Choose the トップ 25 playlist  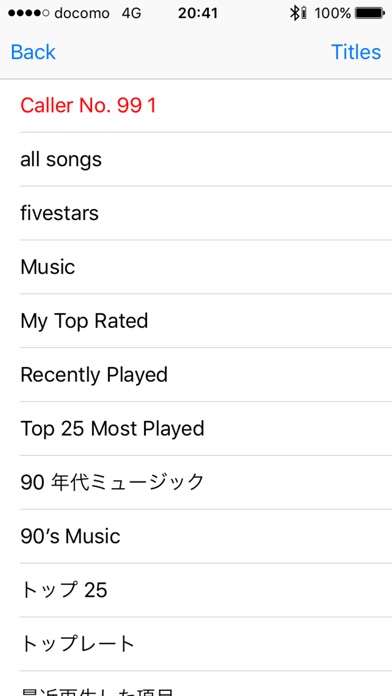pos(196,590)
